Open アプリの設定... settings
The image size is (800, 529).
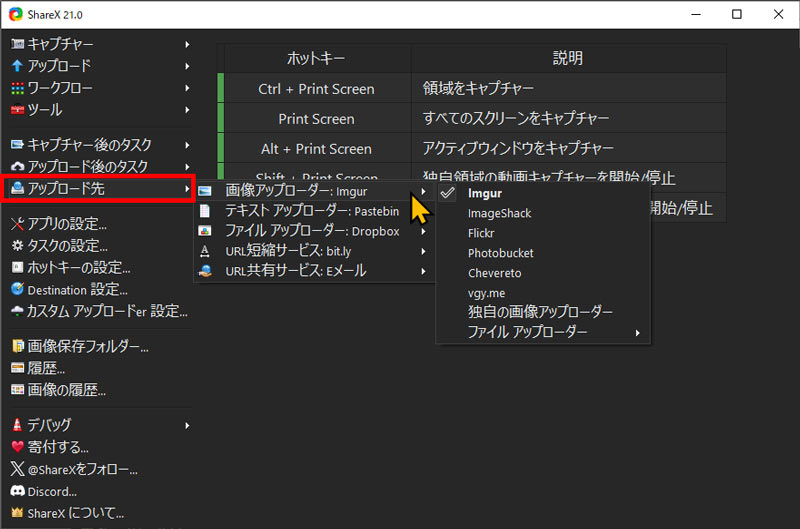67,224
